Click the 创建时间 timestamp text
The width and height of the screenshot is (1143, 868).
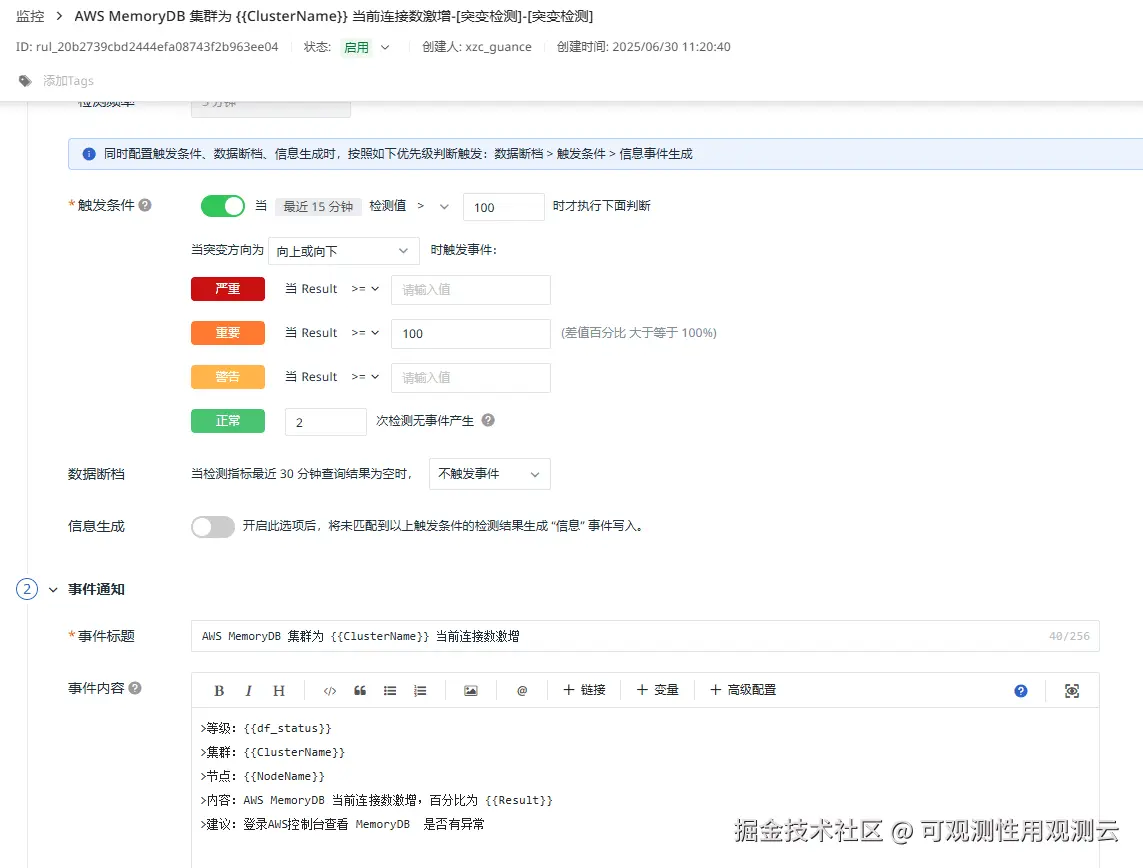pos(644,47)
